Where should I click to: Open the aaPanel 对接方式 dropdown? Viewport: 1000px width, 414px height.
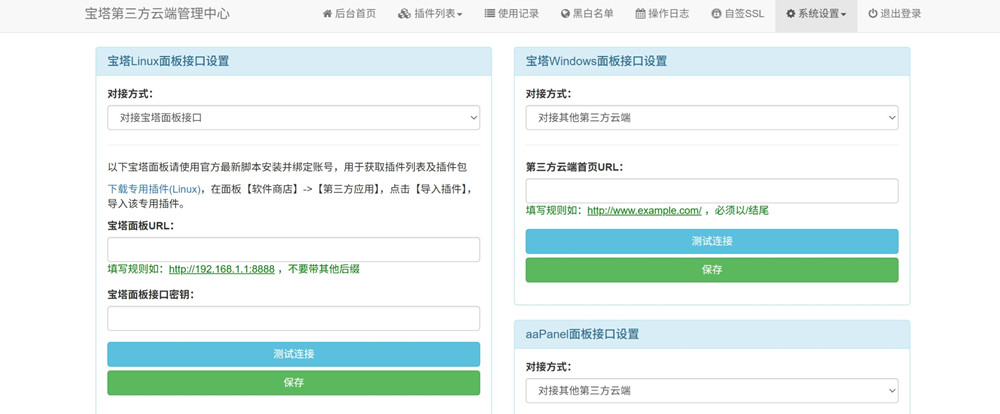coord(711,391)
